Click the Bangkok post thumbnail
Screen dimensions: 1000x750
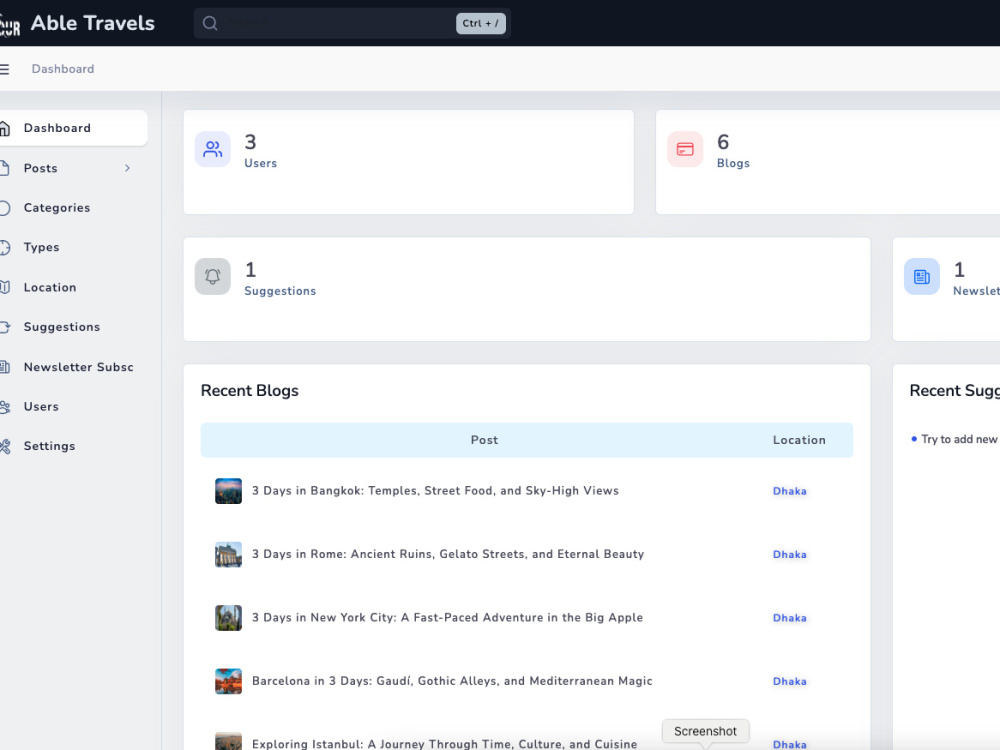coord(228,491)
